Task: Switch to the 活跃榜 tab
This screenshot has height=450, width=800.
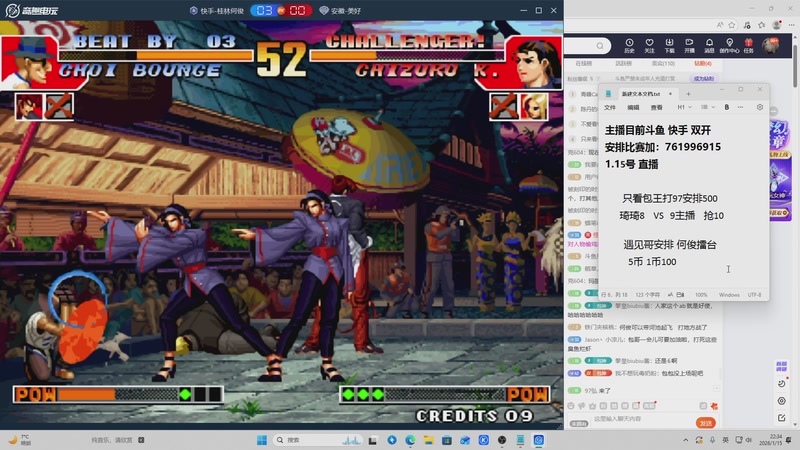Action: [623, 64]
